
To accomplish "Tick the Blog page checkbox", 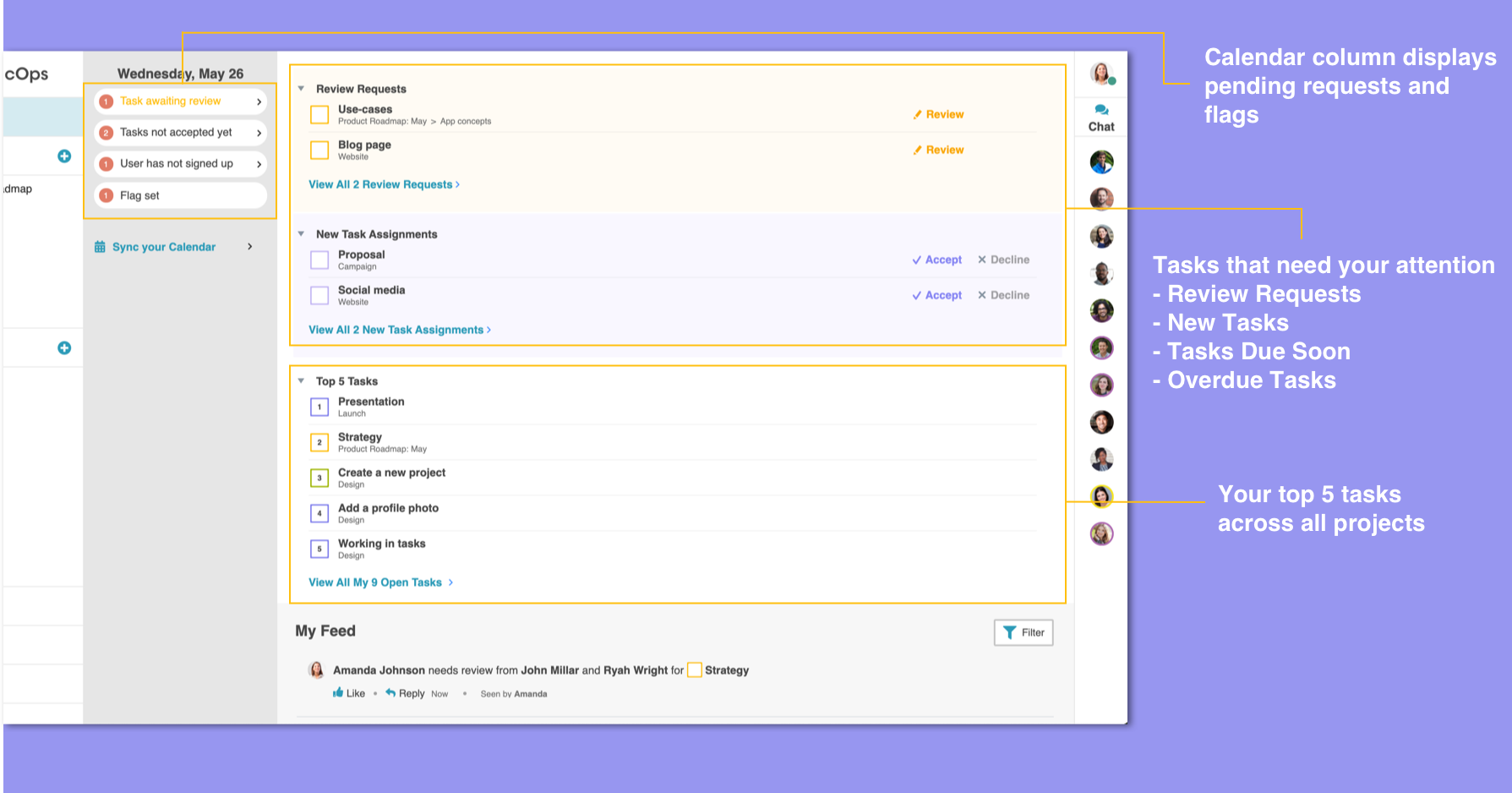I will point(319,150).
